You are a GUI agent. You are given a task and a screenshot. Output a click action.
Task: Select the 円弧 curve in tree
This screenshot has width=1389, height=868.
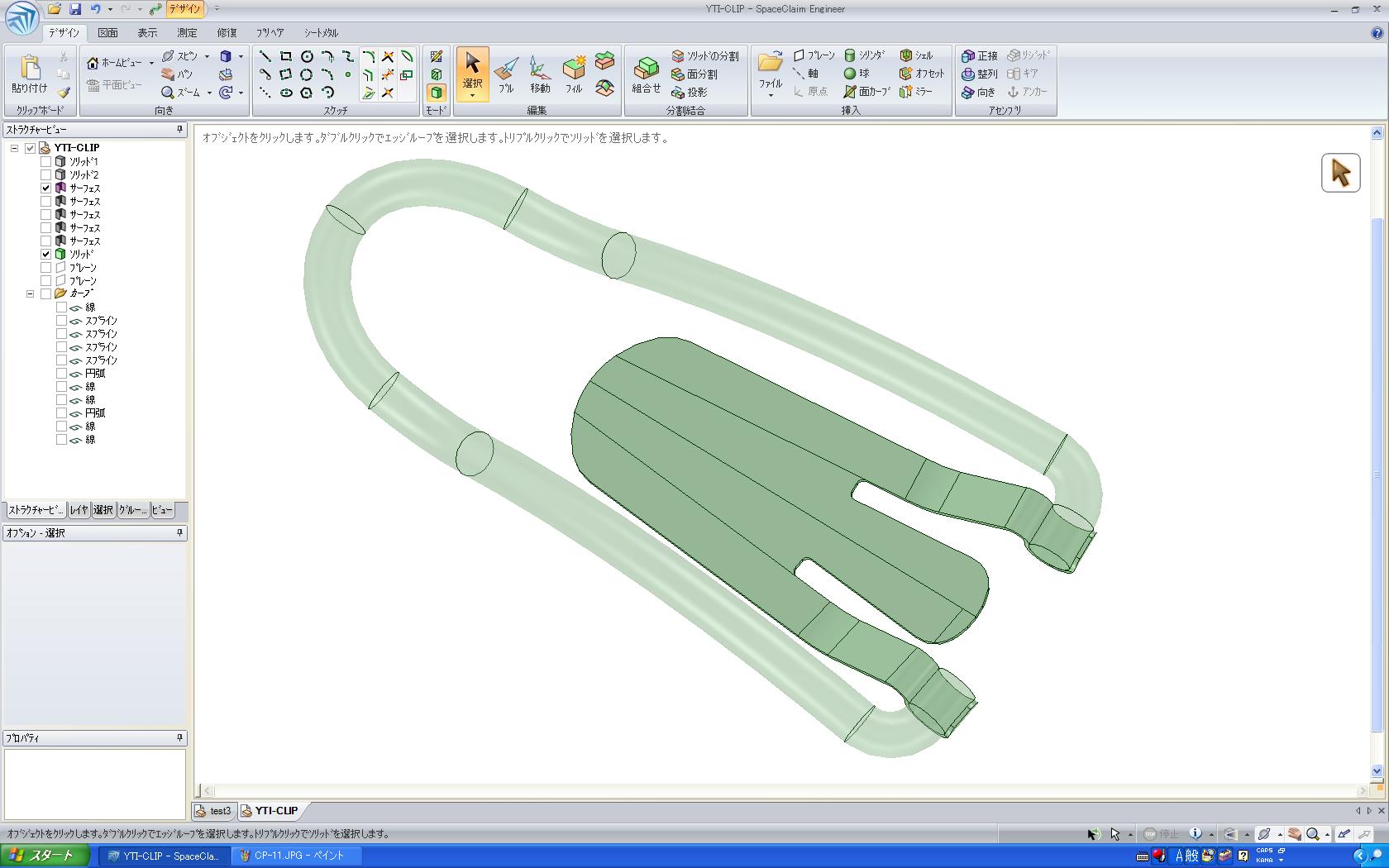[95, 374]
